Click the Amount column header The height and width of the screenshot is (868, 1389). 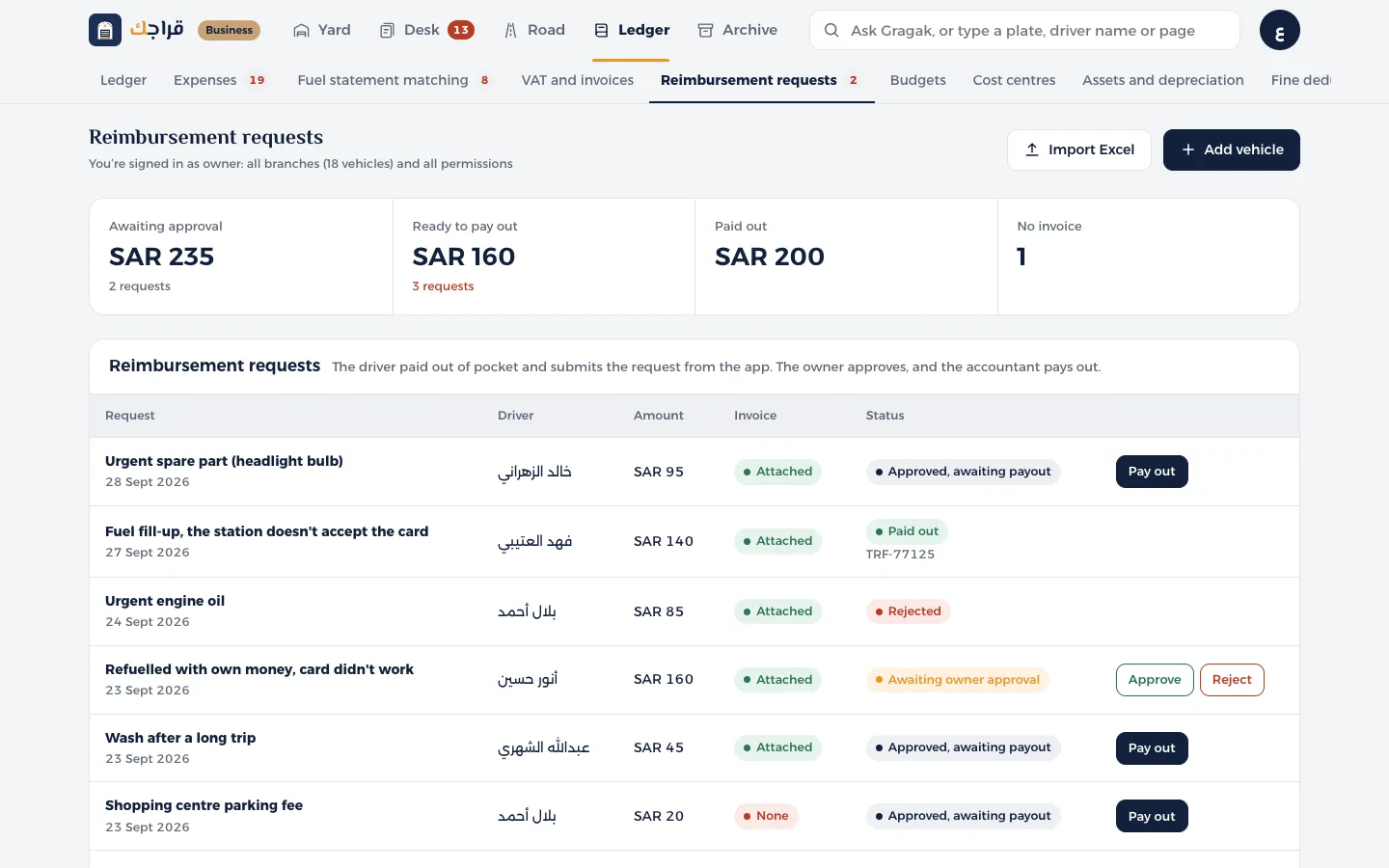point(659,416)
